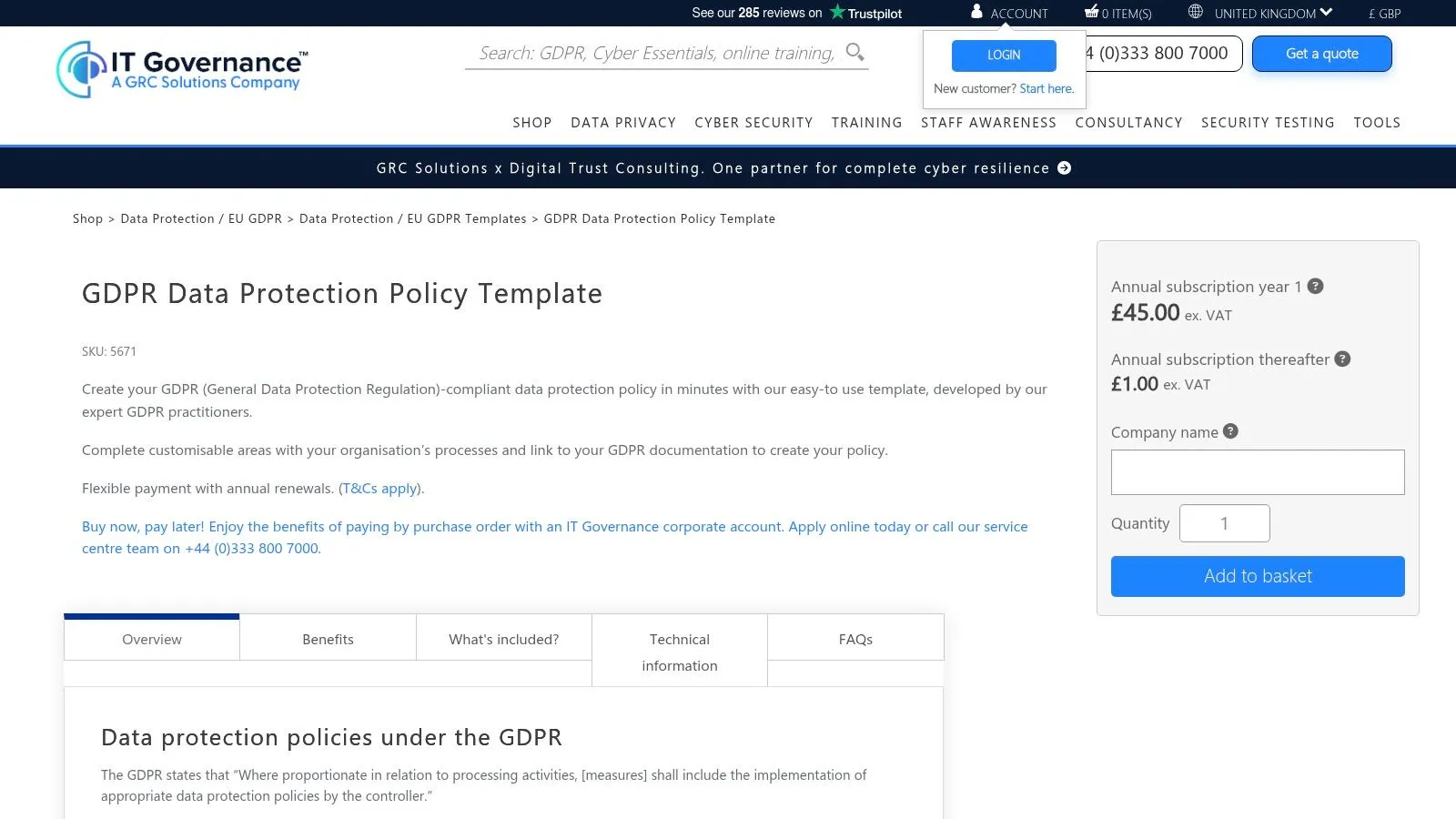Switch to the Benefits tab
This screenshot has height=819, width=1456.
tap(328, 638)
